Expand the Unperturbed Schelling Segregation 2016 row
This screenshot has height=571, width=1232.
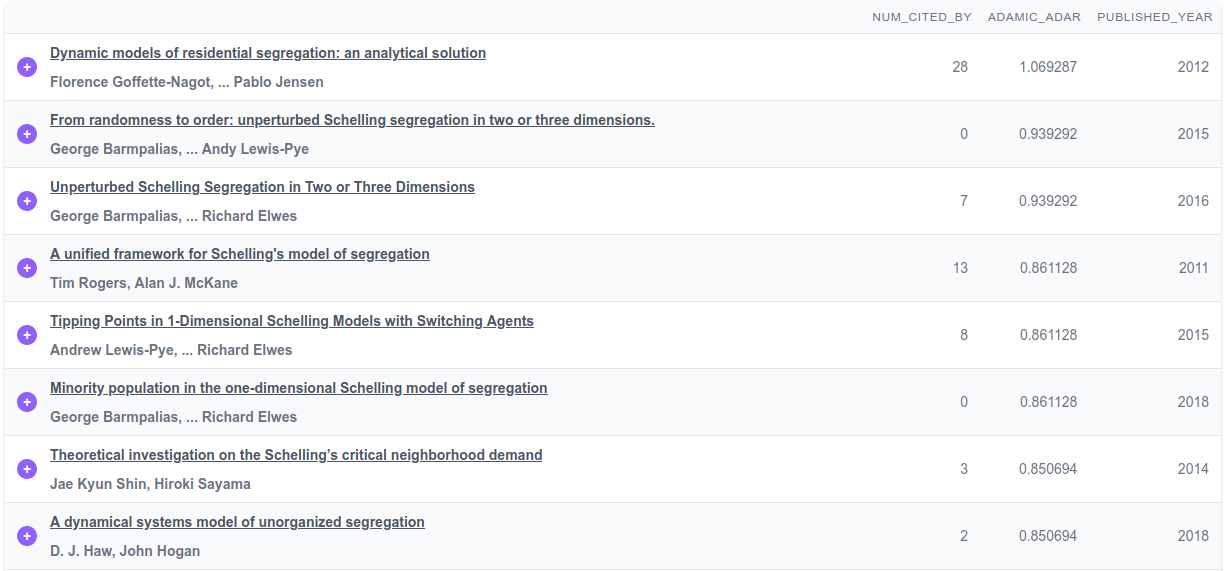click(x=27, y=201)
